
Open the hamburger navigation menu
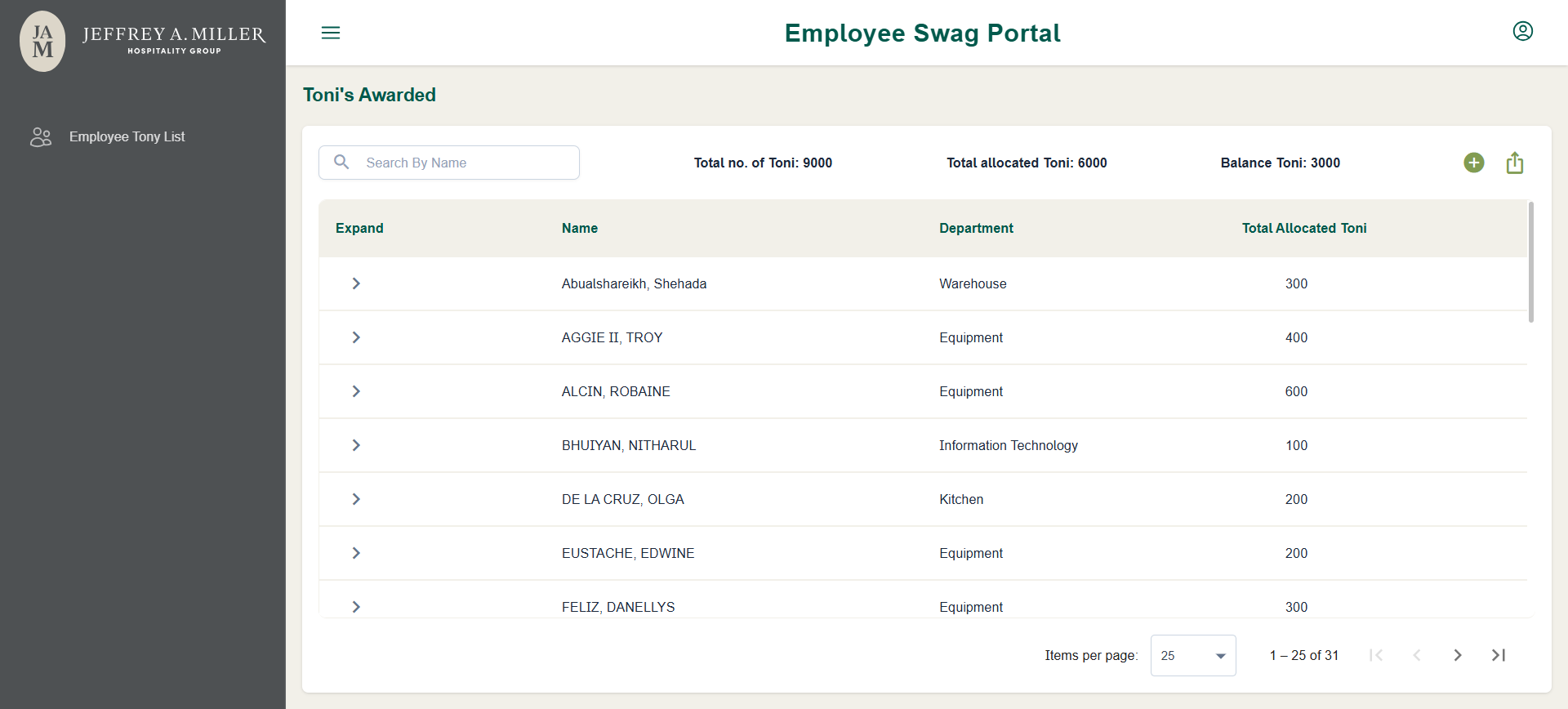point(331,33)
